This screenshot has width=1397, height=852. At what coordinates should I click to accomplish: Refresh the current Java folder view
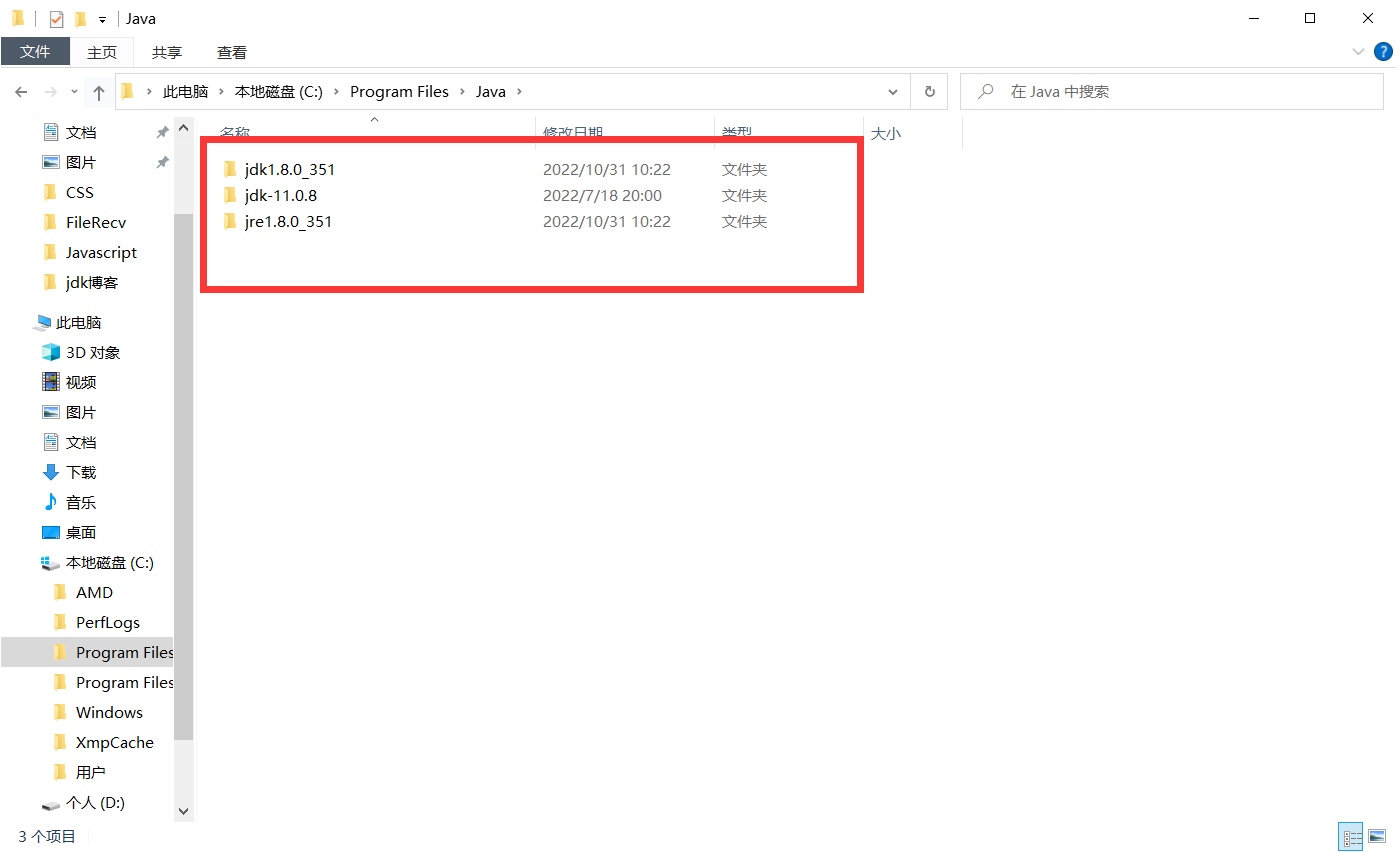pyautogui.click(x=929, y=92)
